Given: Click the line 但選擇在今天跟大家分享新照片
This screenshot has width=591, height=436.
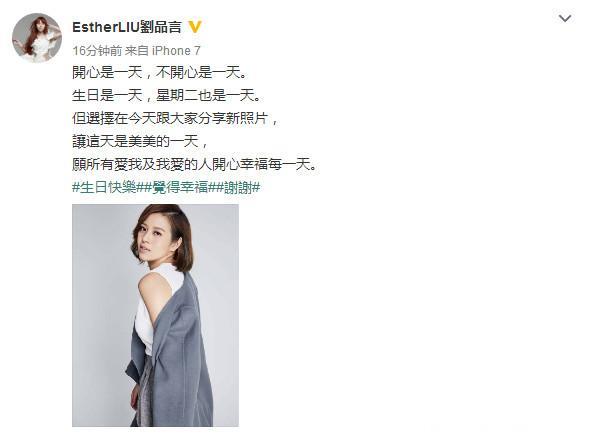Looking at the screenshot, I should tap(175, 118).
